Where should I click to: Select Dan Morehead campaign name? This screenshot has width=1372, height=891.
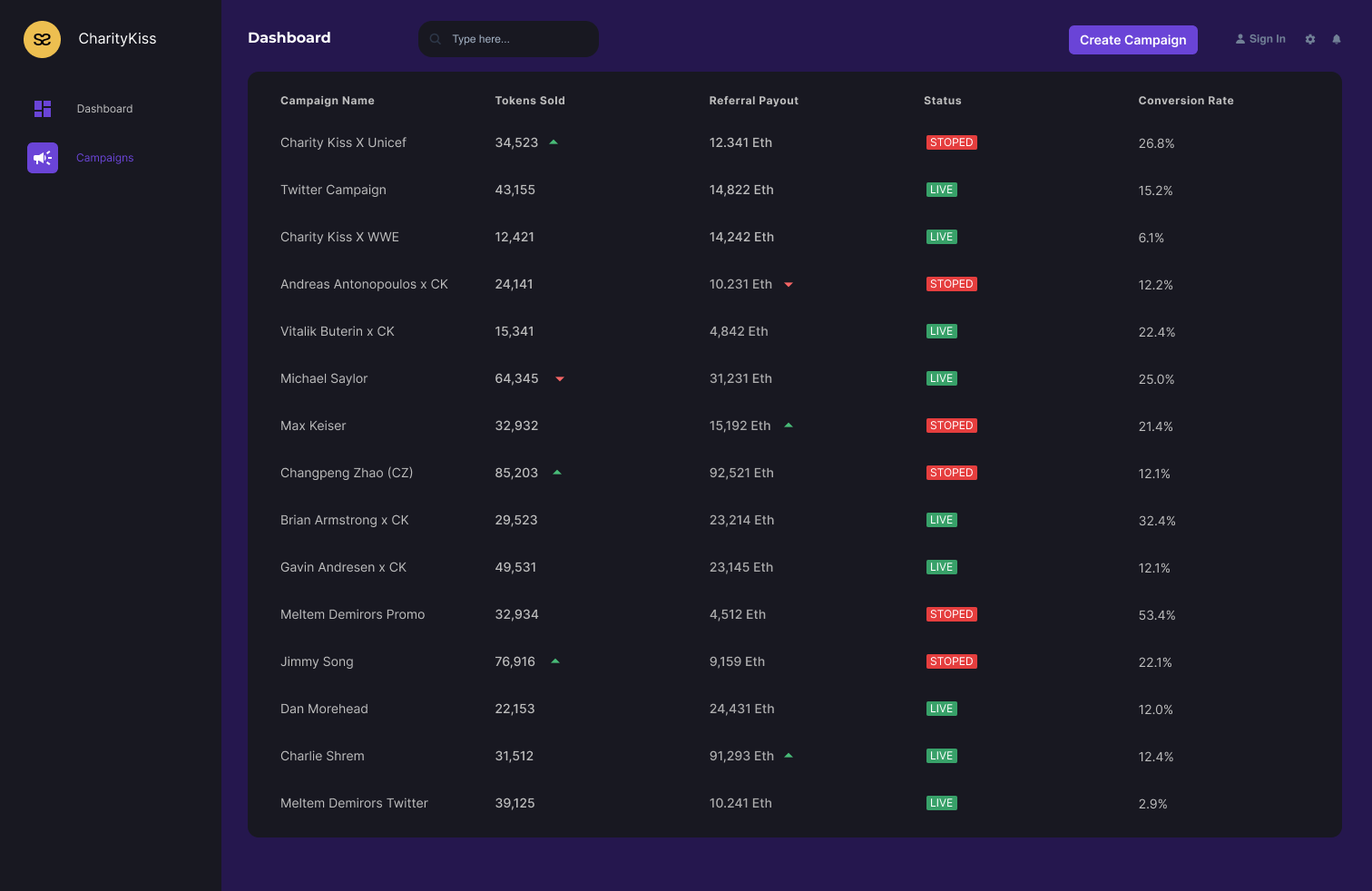click(324, 709)
